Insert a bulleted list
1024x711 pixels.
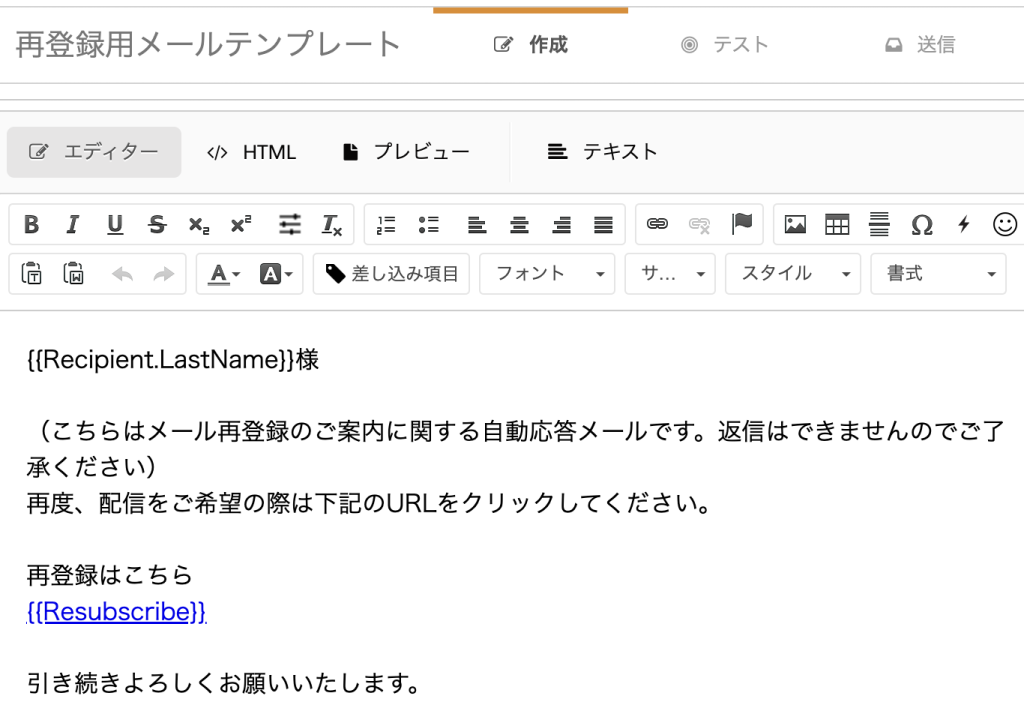tap(429, 225)
